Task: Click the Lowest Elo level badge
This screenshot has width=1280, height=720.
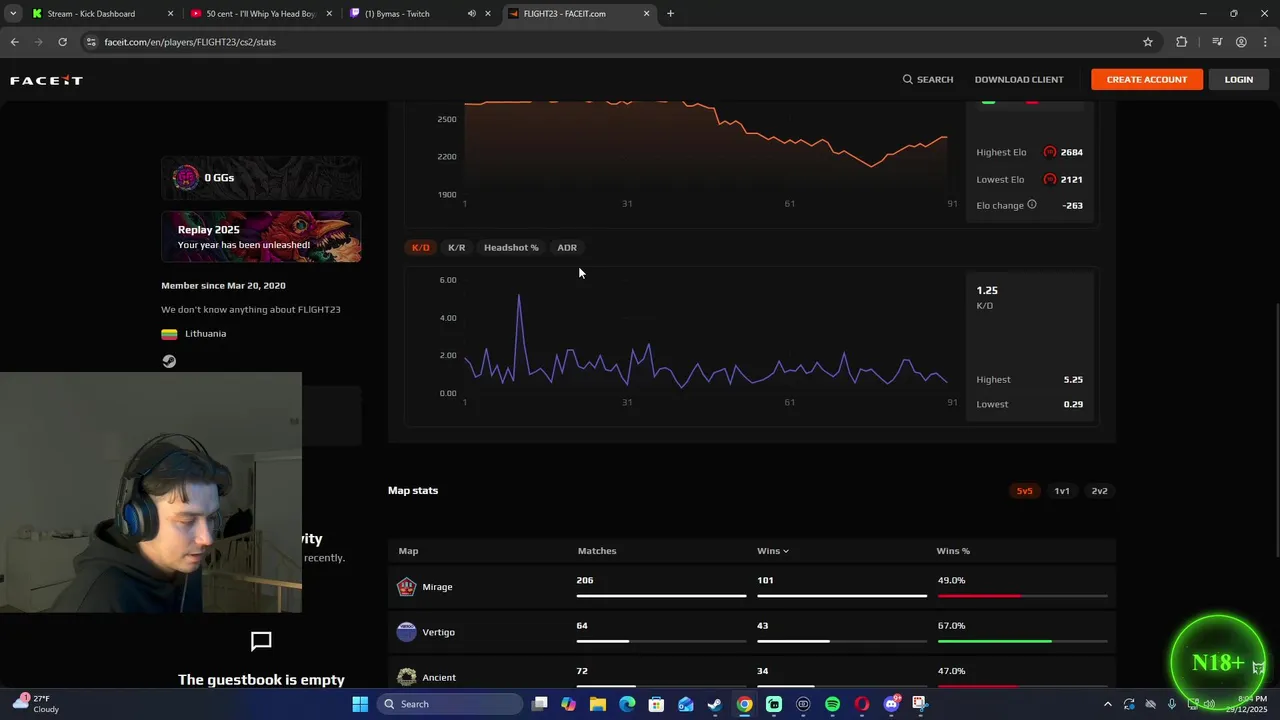Action: (1050, 179)
